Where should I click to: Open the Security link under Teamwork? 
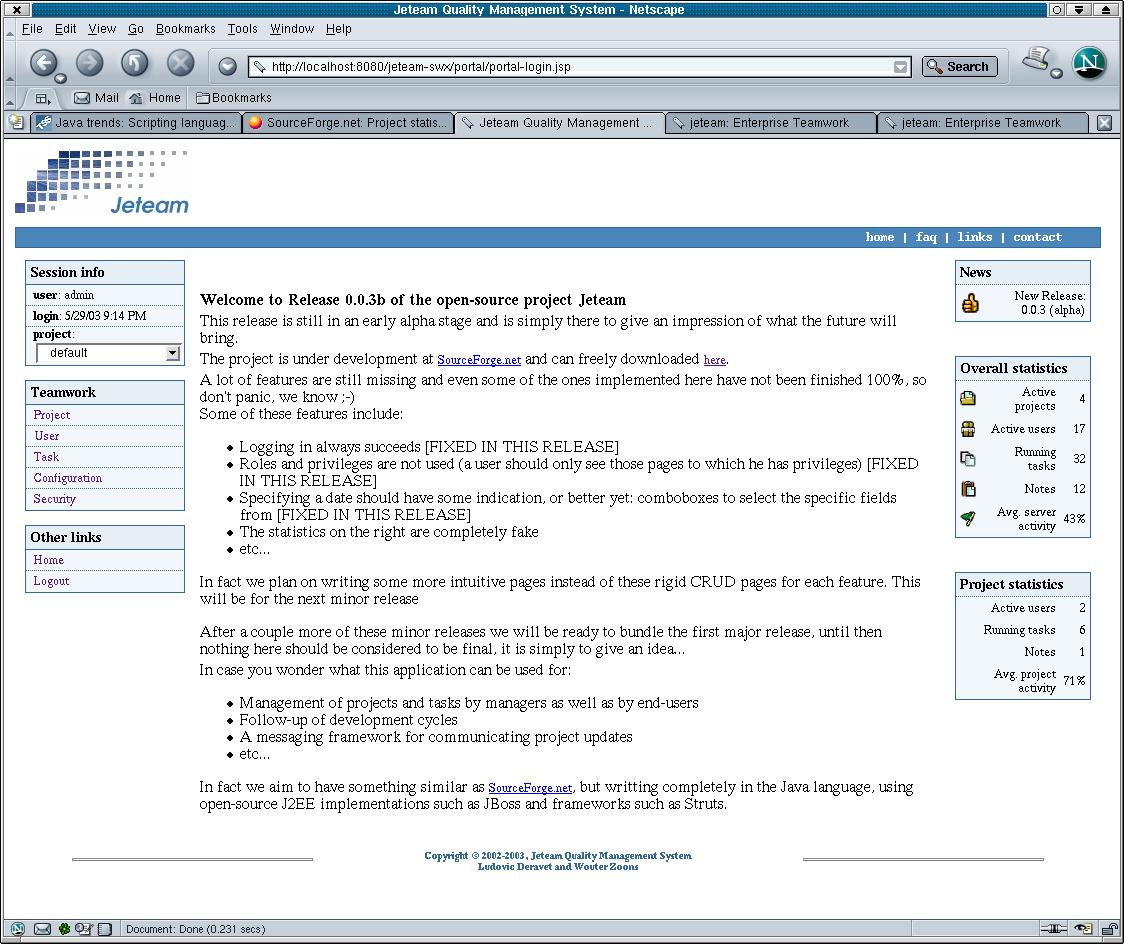tap(54, 499)
